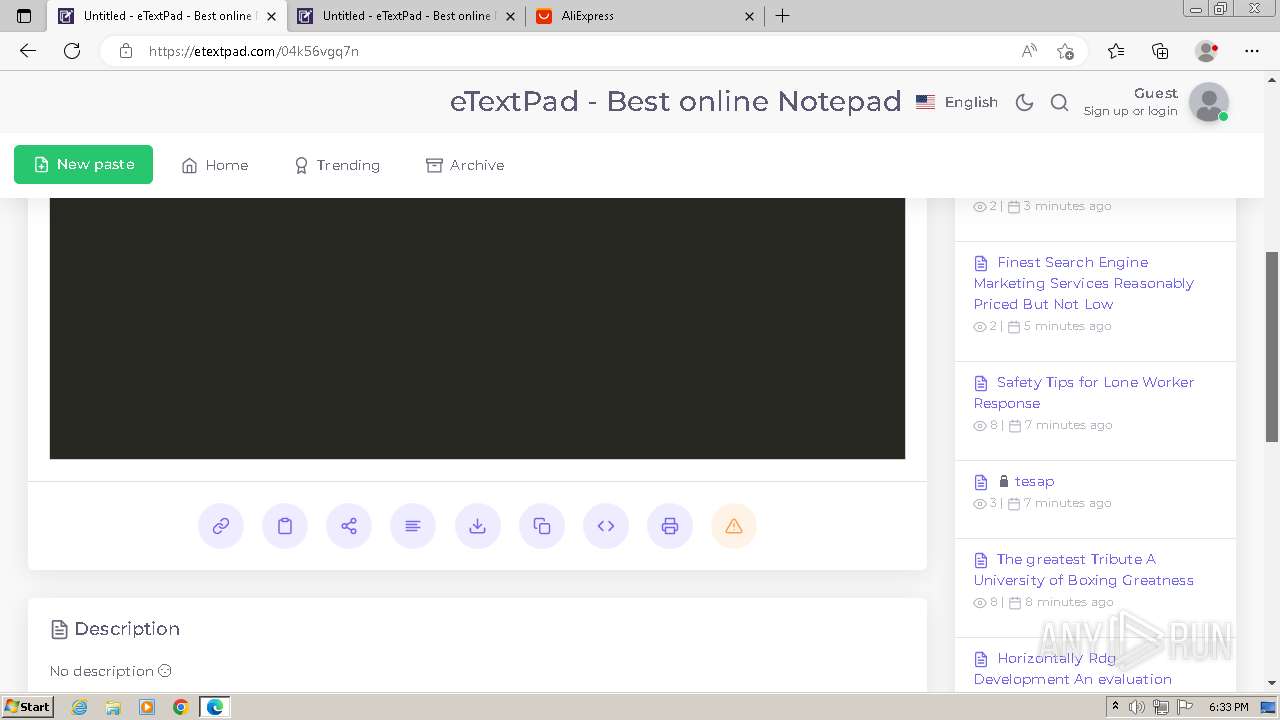Add page to favorites with star-plus icon
Image resolution: width=1280 pixels, height=720 pixels.
pos(1065,51)
